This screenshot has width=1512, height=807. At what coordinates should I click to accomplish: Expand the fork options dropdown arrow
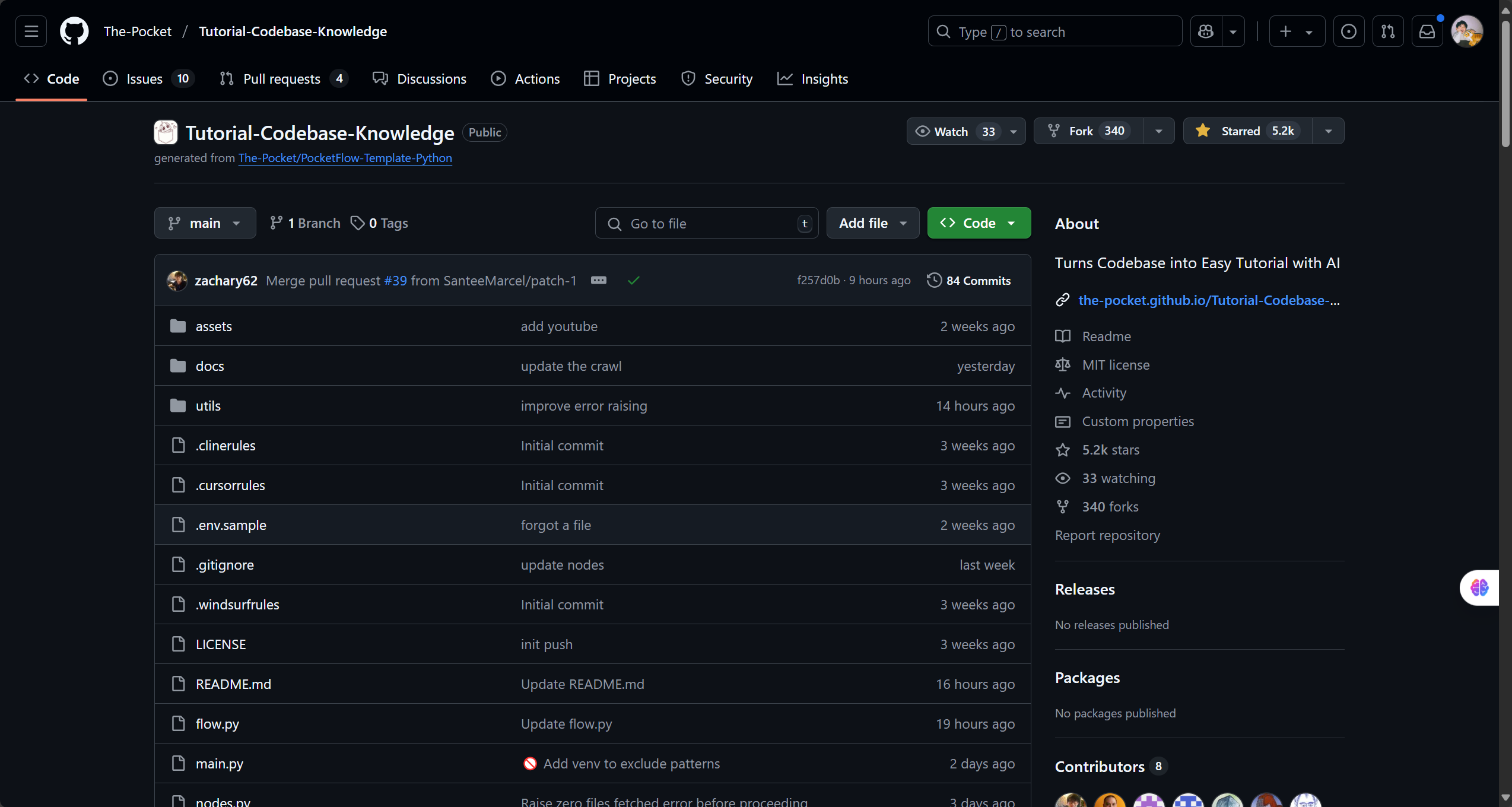pos(1158,131)
